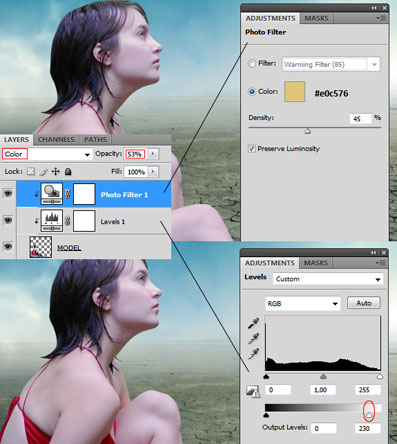Select ADJUSTMENTS tab in Photo Filter panel

point(270,18)
